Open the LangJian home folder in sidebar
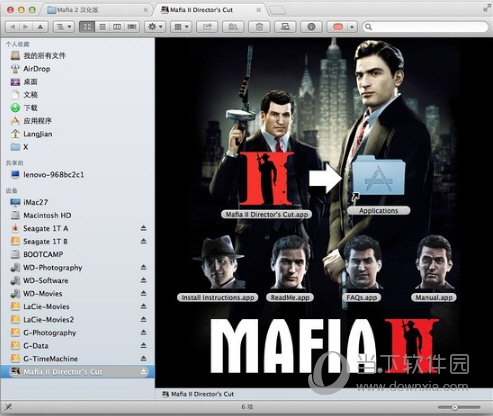Viewport: 493px width, 416px height. point(37,134)
